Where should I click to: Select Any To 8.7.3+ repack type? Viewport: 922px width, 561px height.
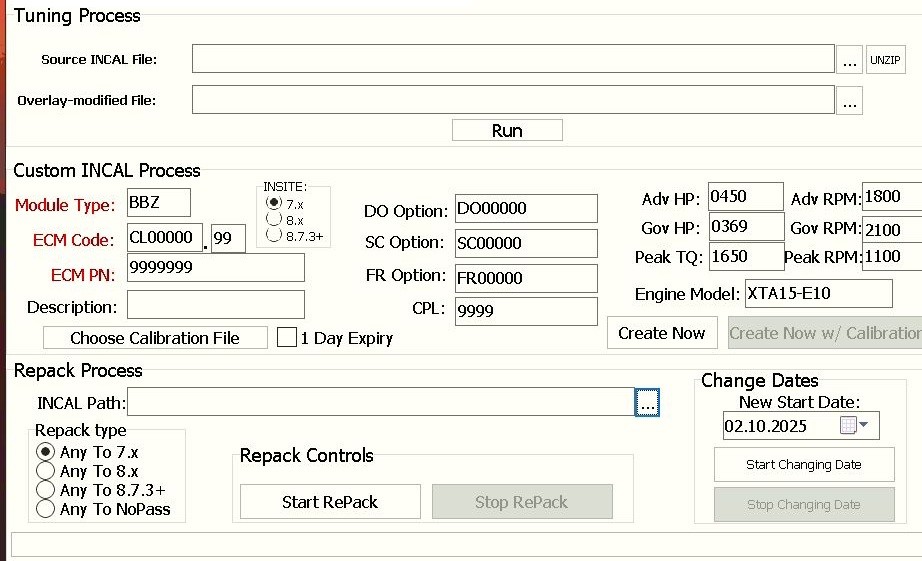pyautogui.click(x=45, y=490)
